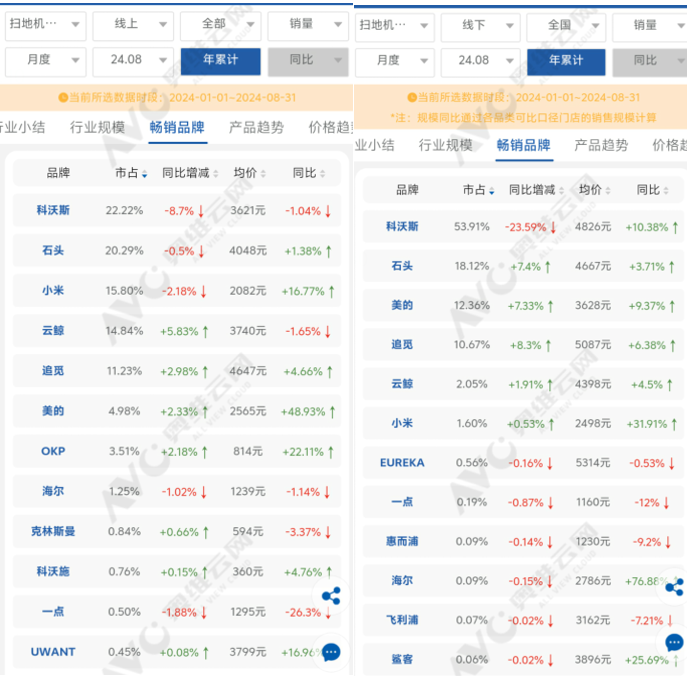Image resolution: width=687 pixels, height=677 pixels.
Task: Open 销量 dropdown in left panel
Action: coord(308,25)
